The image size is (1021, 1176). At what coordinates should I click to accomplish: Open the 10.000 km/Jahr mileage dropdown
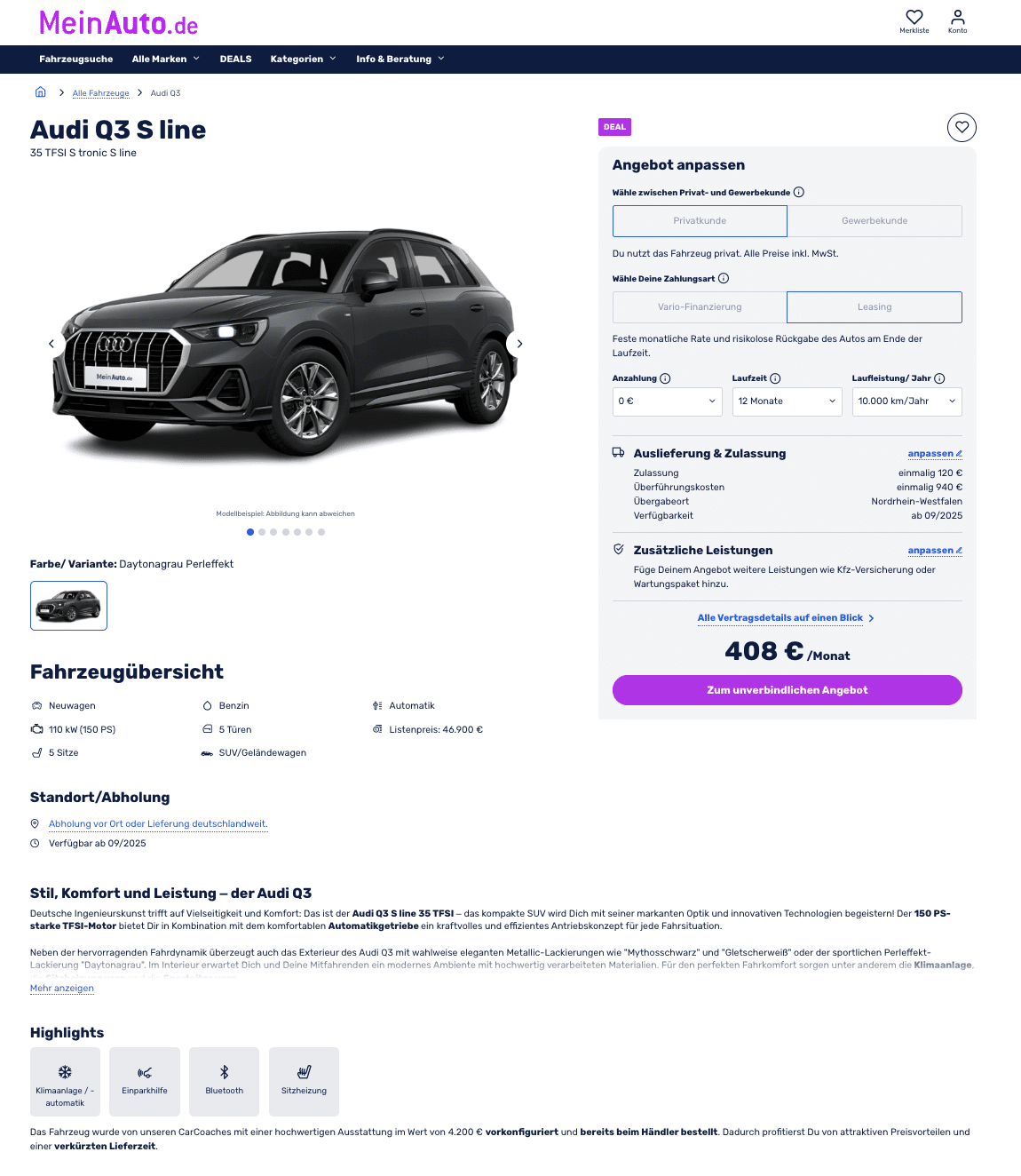point(906,401)
